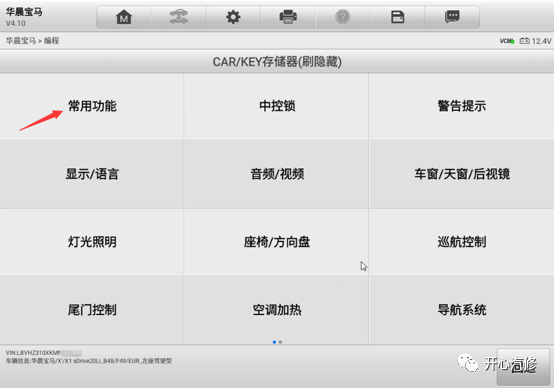
Task: Open 尾门控制 category
Action: 92,310
